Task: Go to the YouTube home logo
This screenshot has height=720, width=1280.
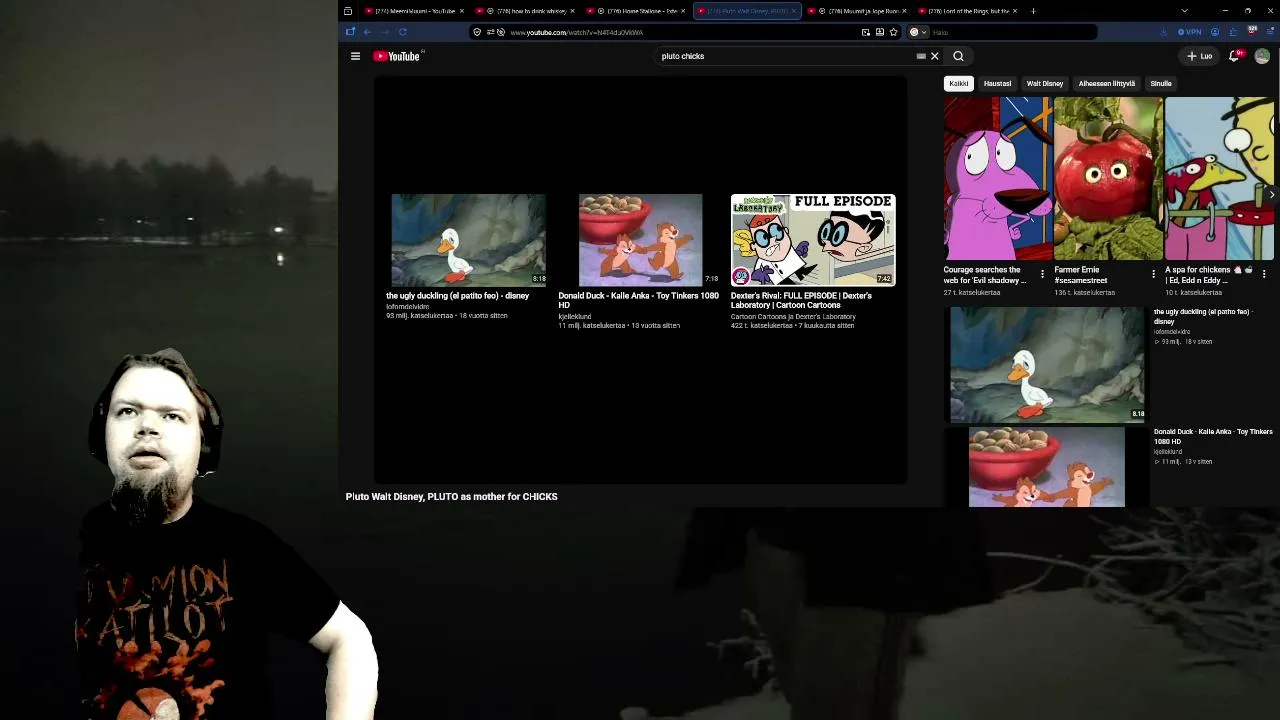Action: pos(399,56)
